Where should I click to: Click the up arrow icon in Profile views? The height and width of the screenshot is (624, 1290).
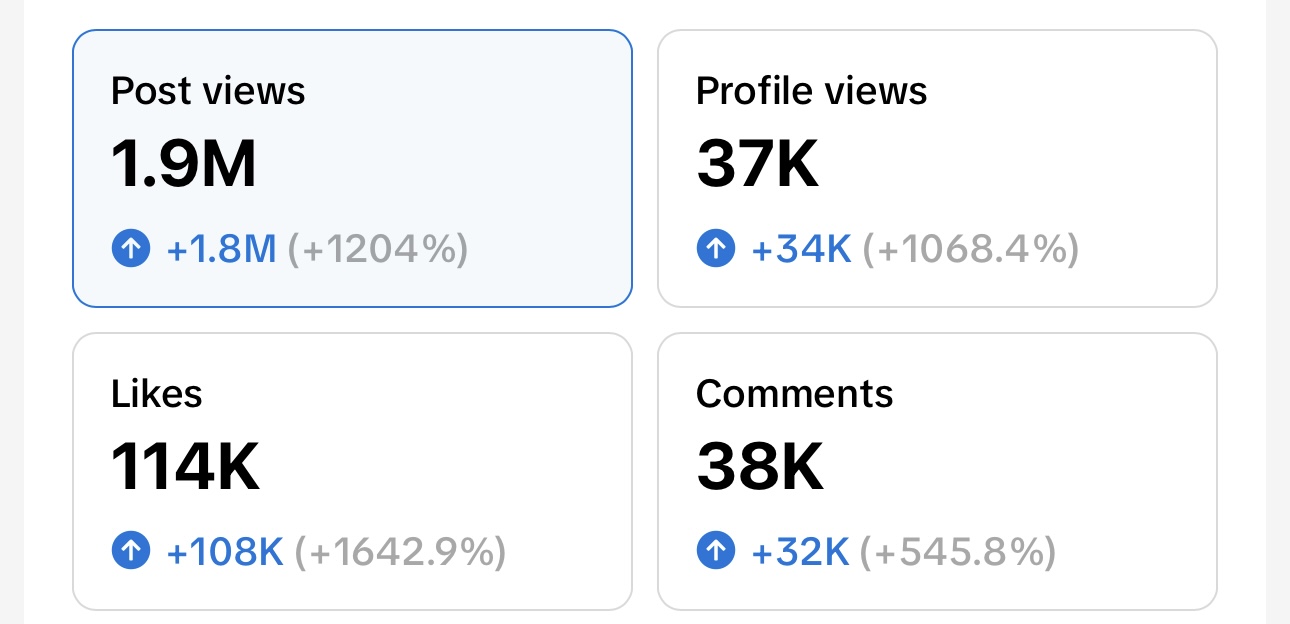click(716, 248)
